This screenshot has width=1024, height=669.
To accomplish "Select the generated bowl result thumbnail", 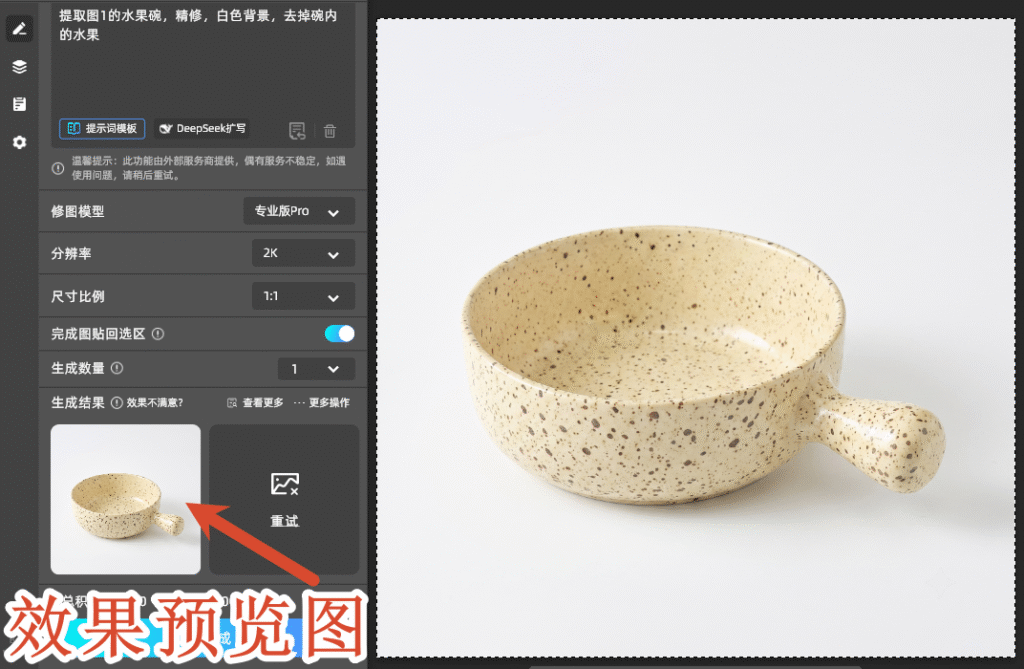I will click(125, 500).
